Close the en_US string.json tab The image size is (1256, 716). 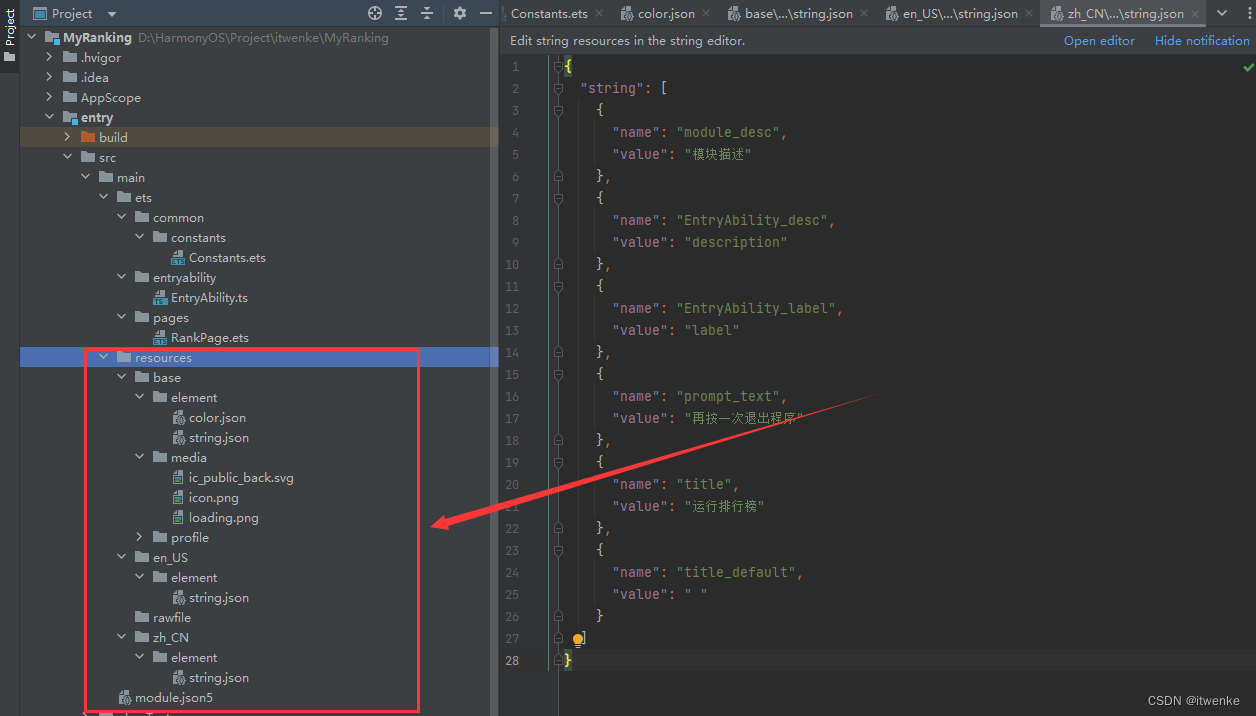(x=1029, y=13)
